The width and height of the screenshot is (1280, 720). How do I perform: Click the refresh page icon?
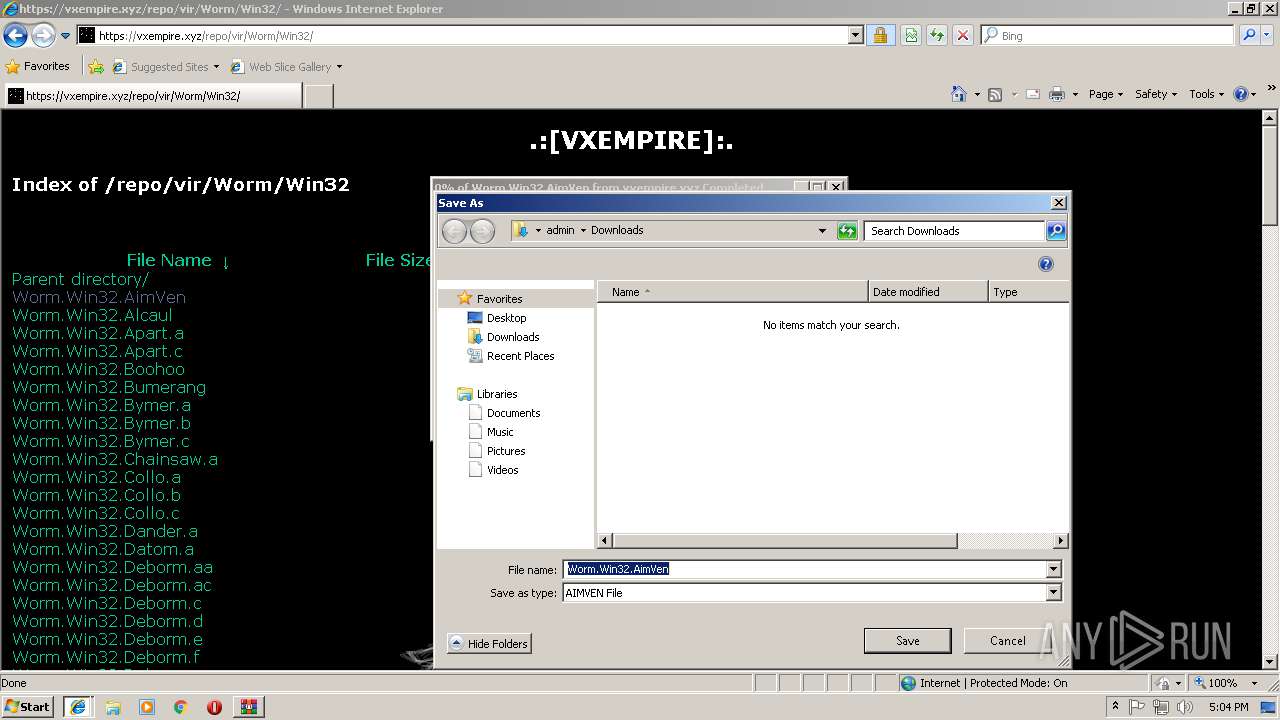937,35
